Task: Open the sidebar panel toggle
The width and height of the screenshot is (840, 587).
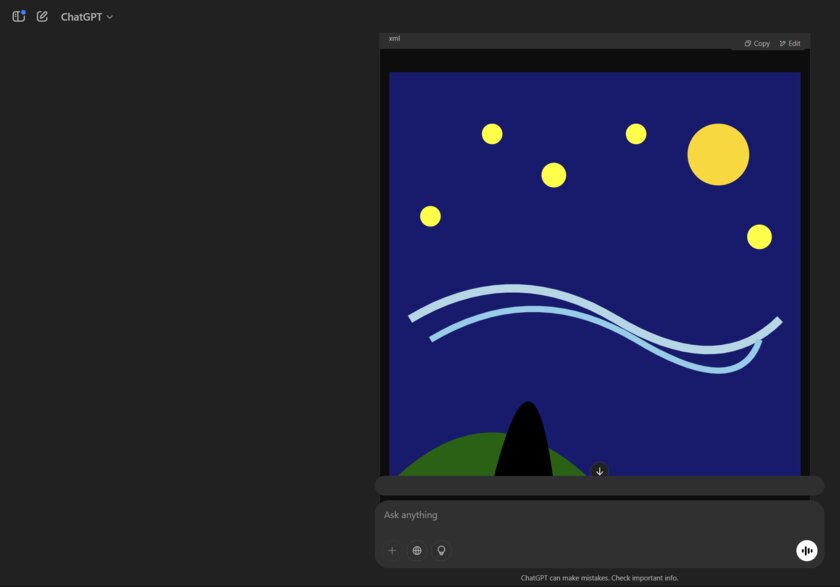Action: [x=18, y=17]
